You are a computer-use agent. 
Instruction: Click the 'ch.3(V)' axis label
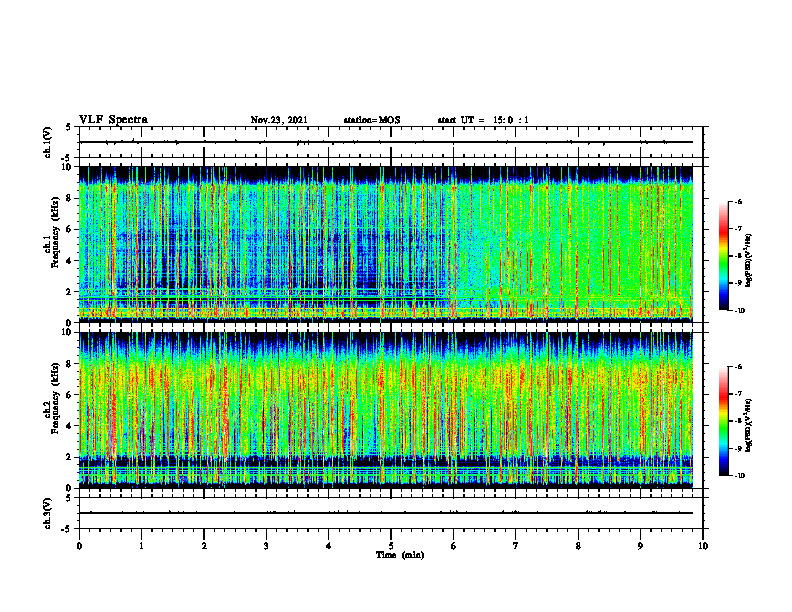47,513
